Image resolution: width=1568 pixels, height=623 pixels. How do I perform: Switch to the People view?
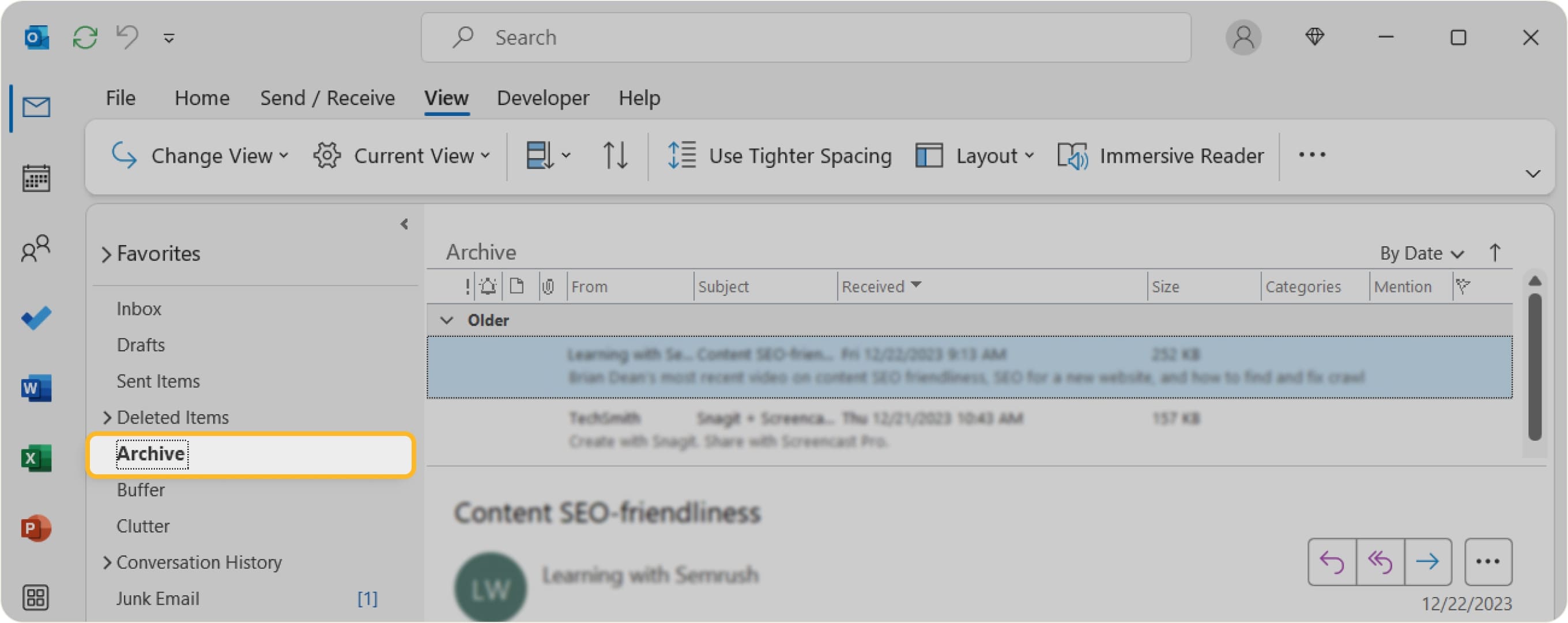tap(35, 247)
